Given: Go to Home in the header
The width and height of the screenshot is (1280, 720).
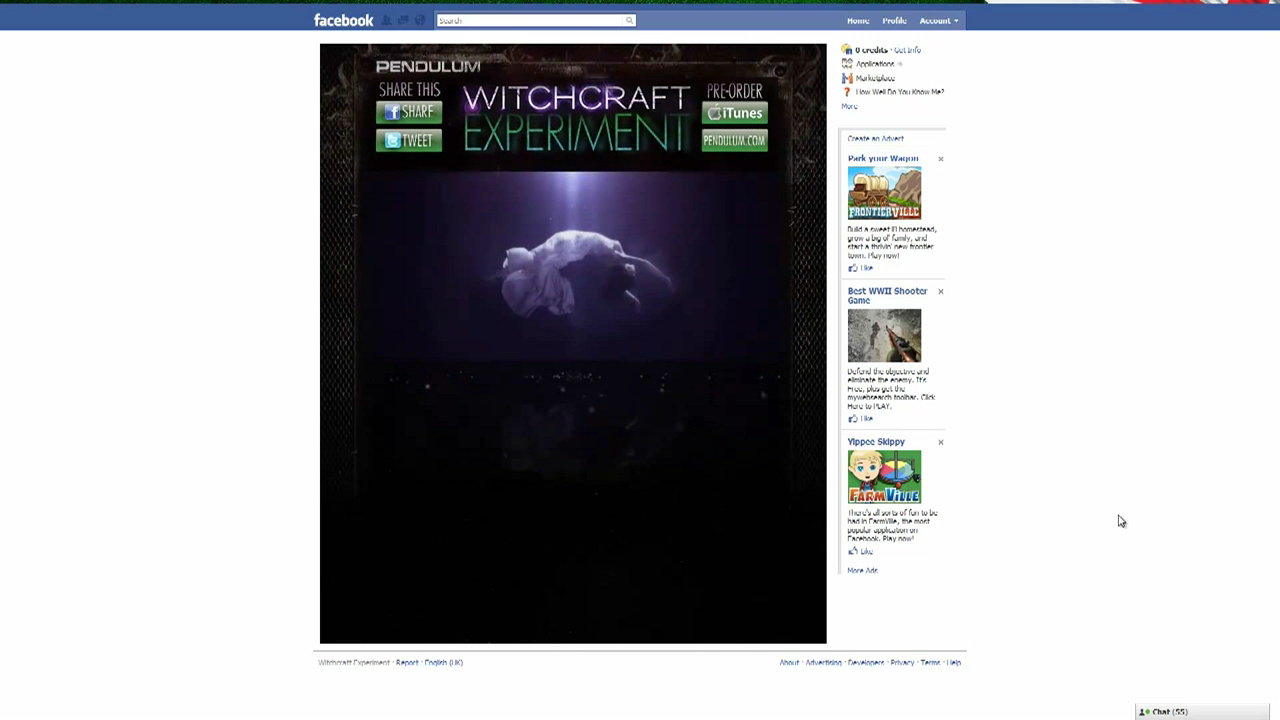Looking at the screenshot, I should click(x=858, y=21).
